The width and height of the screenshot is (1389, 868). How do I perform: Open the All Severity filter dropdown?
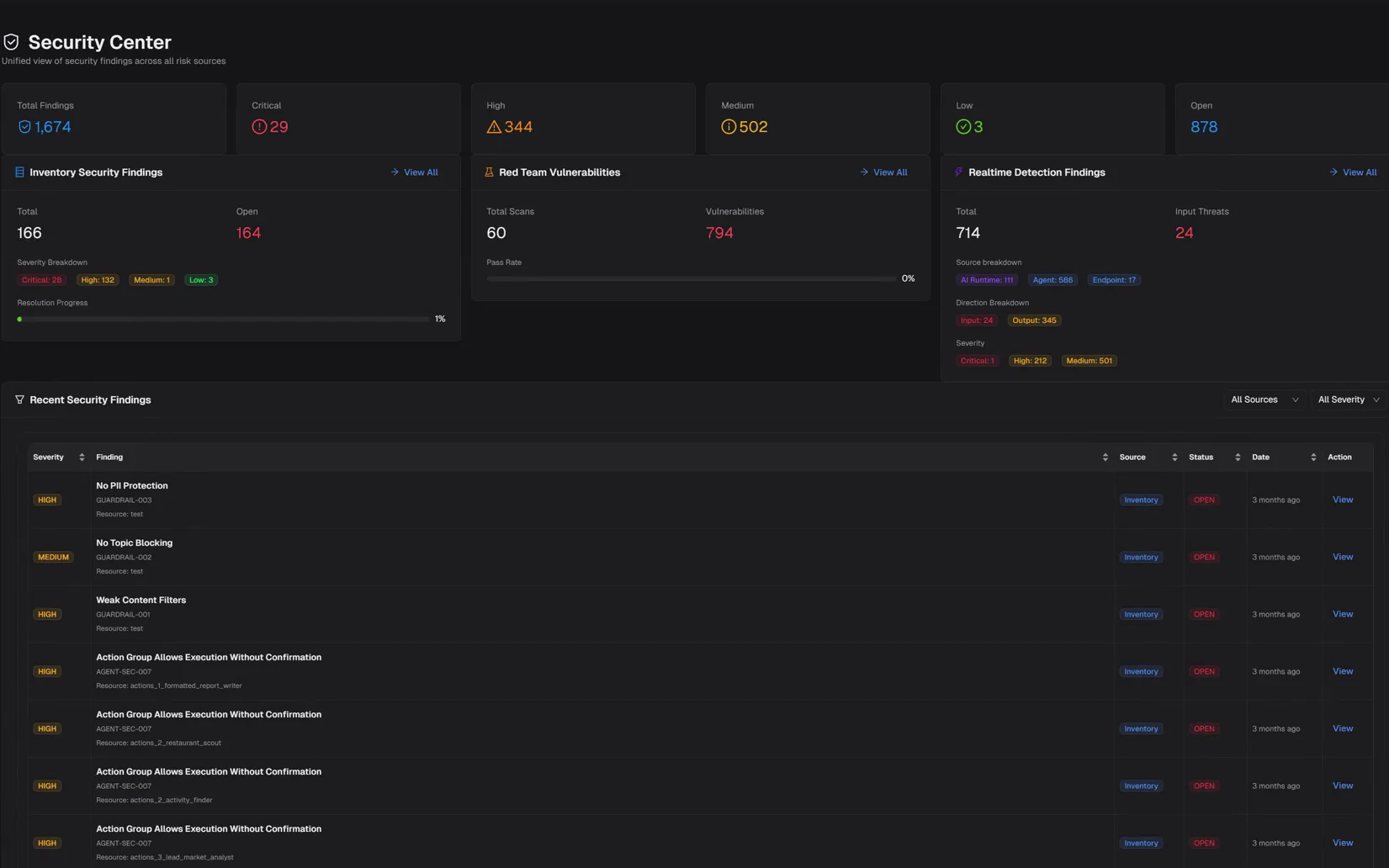tap(1349, 400)
